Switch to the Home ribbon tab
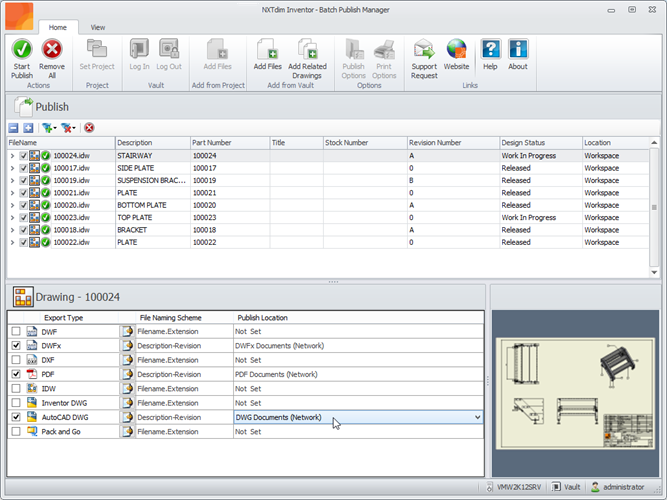667x500 pixels. click(58, 27)
